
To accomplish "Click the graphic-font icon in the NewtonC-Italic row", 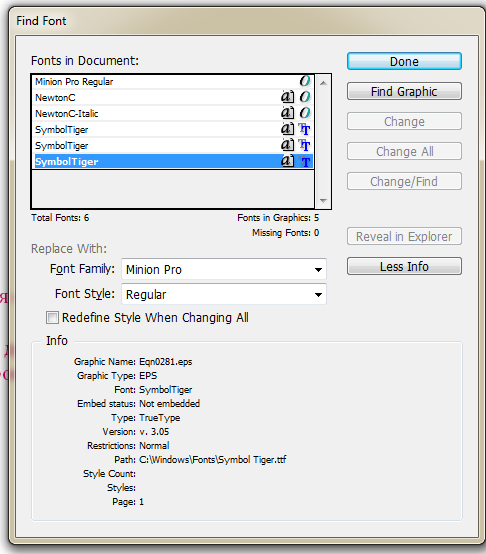I will 288,113.
